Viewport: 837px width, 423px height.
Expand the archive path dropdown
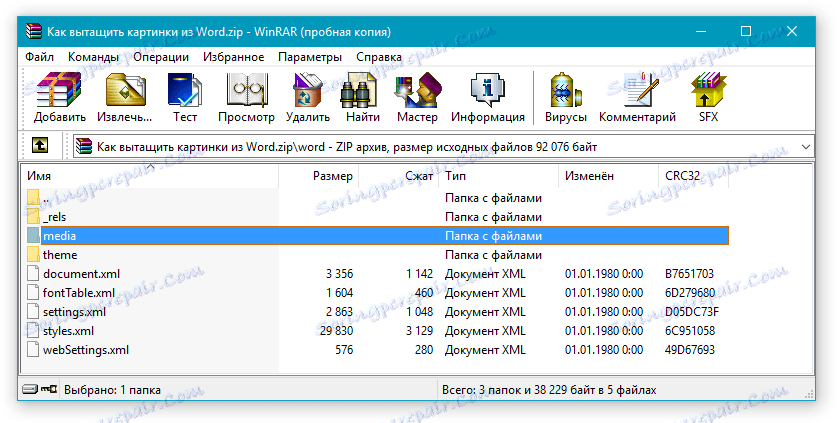(x=806, y=147)
